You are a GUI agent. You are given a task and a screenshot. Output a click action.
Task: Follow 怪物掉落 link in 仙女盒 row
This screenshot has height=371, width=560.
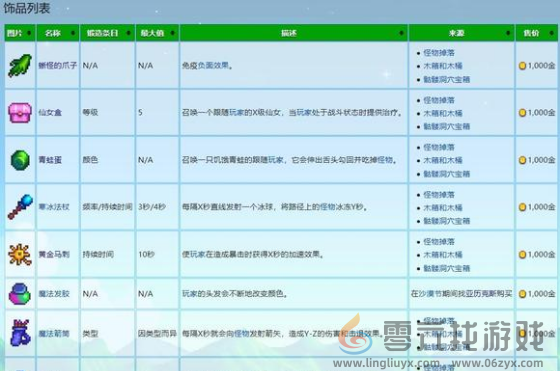click(439, 100)
